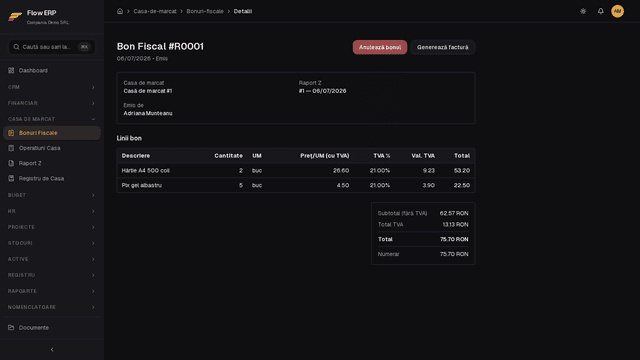Image resolution: width=640 pixels, height=360 pixels.
Task: Expand the Nomenclatoare section
Action: click(52, 307)
